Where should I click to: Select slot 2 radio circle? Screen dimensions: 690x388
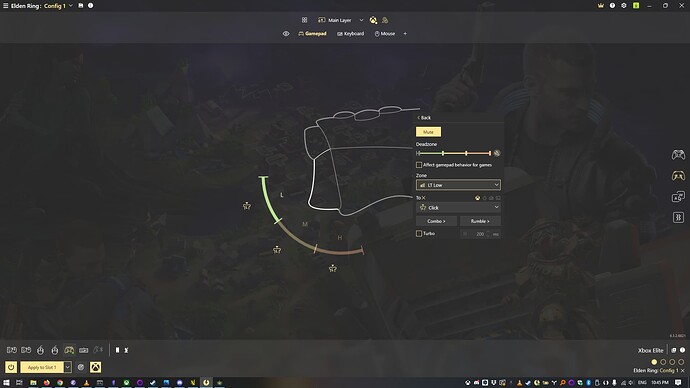pyautogui.click(x=663, y=362)
